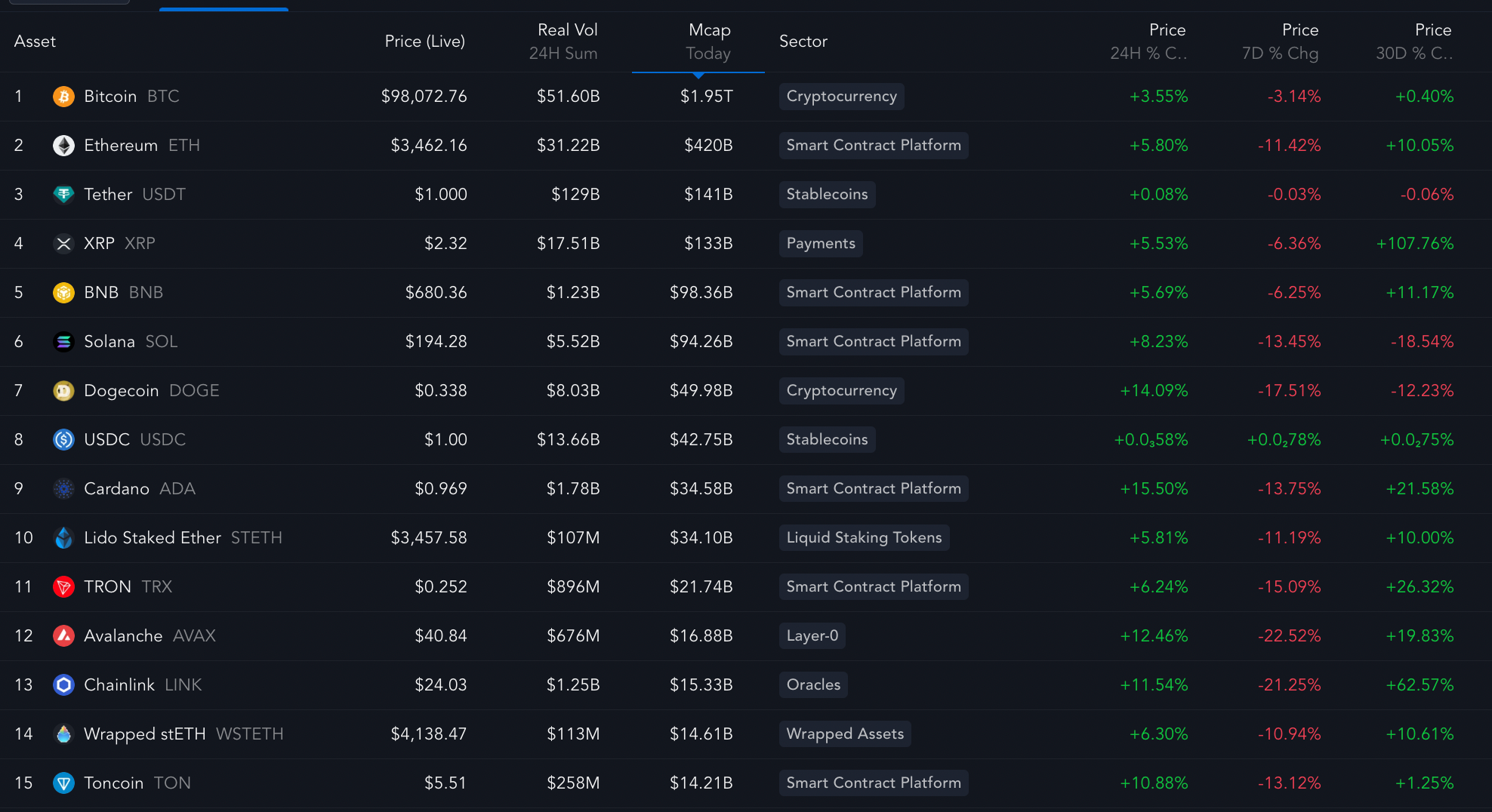The width and height of the screenshot is (1492, 812).
Task: Open Tether asset link
Action: tap(108, 195)
